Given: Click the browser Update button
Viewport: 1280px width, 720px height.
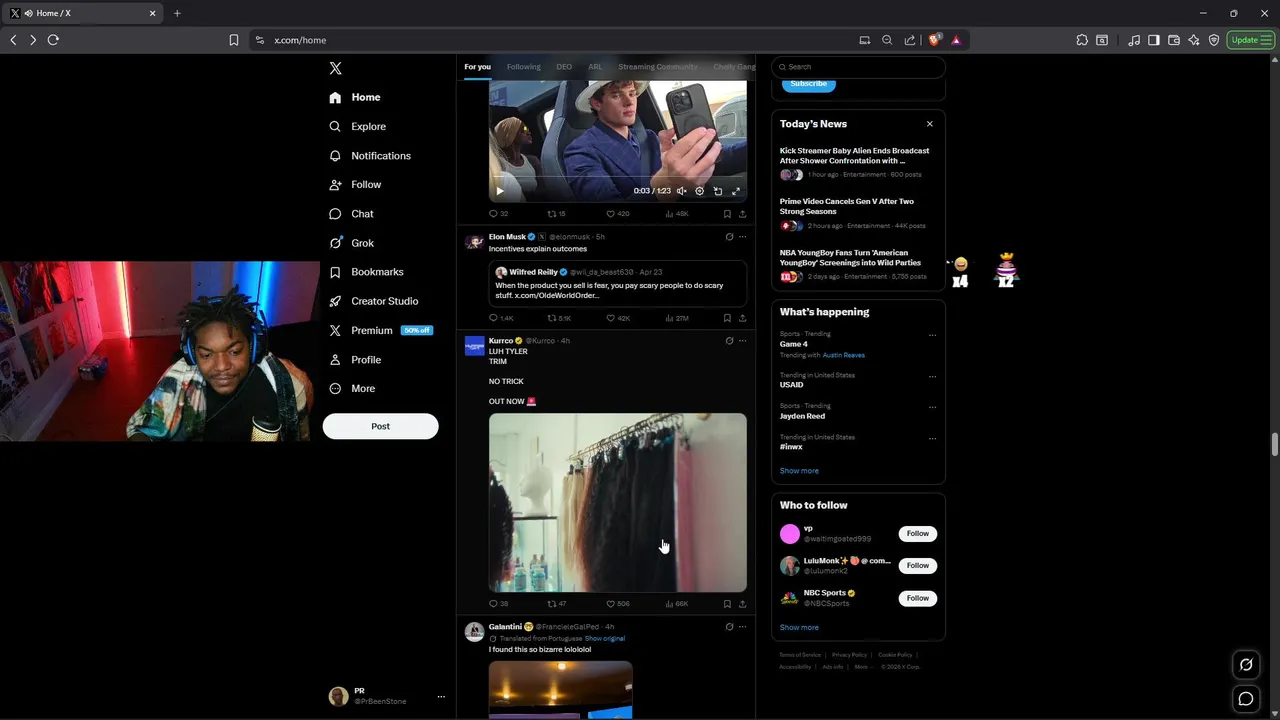Looking at the screenshot, I should (1249, 40).
